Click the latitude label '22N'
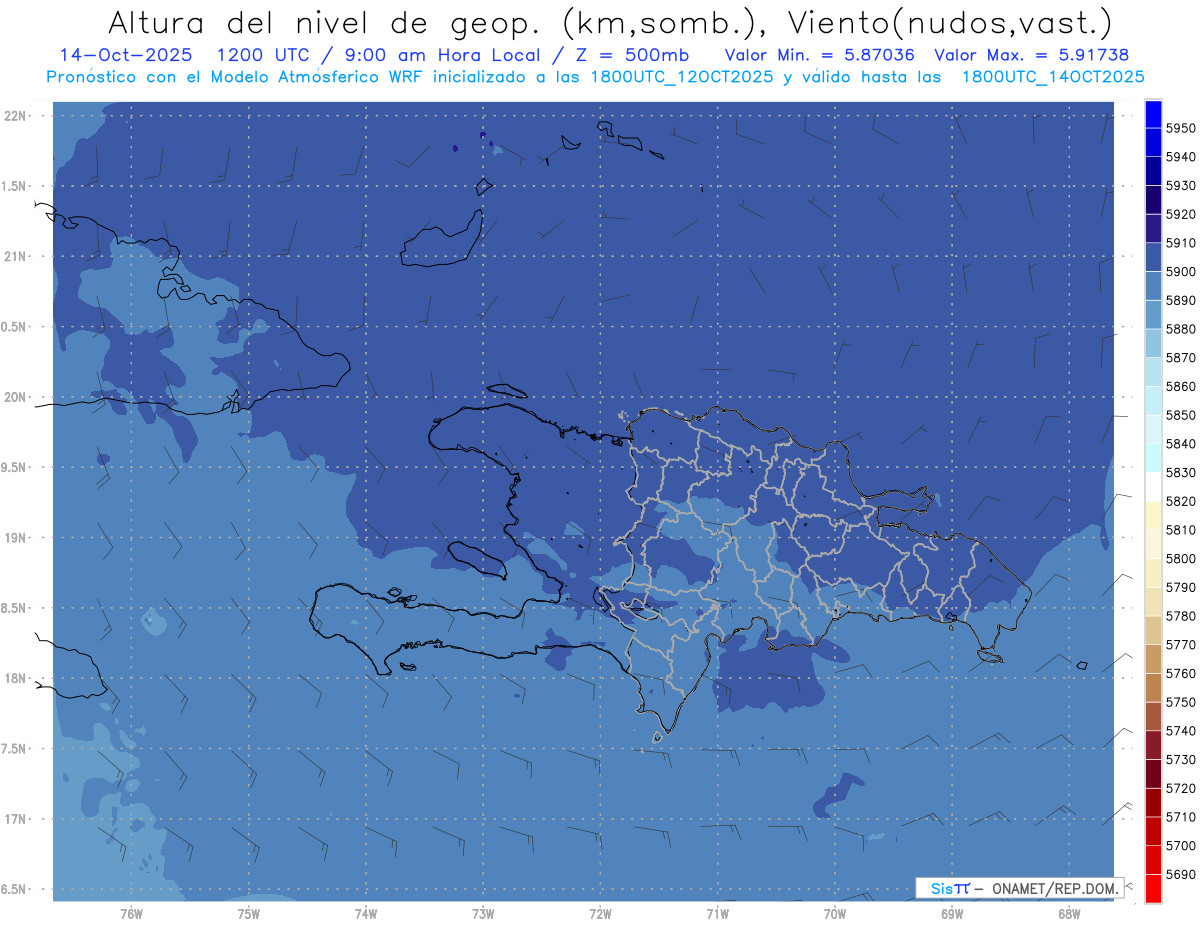Image resolution: width=1200 pixels, height=927 pixels. coord(15,116)
